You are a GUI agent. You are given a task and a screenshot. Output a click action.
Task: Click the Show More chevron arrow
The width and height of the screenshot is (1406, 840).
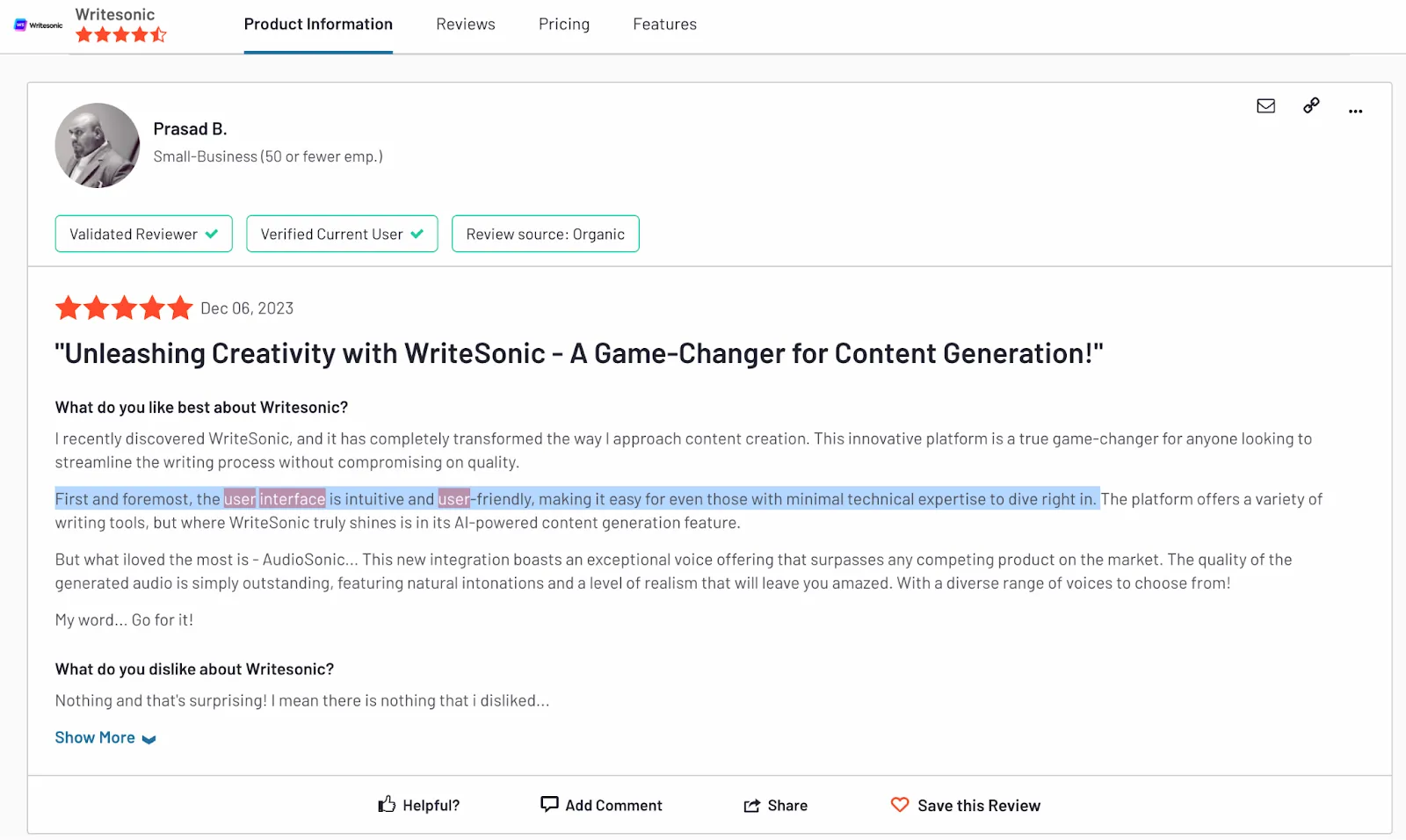pyautogui.click(x=149, y=740)
